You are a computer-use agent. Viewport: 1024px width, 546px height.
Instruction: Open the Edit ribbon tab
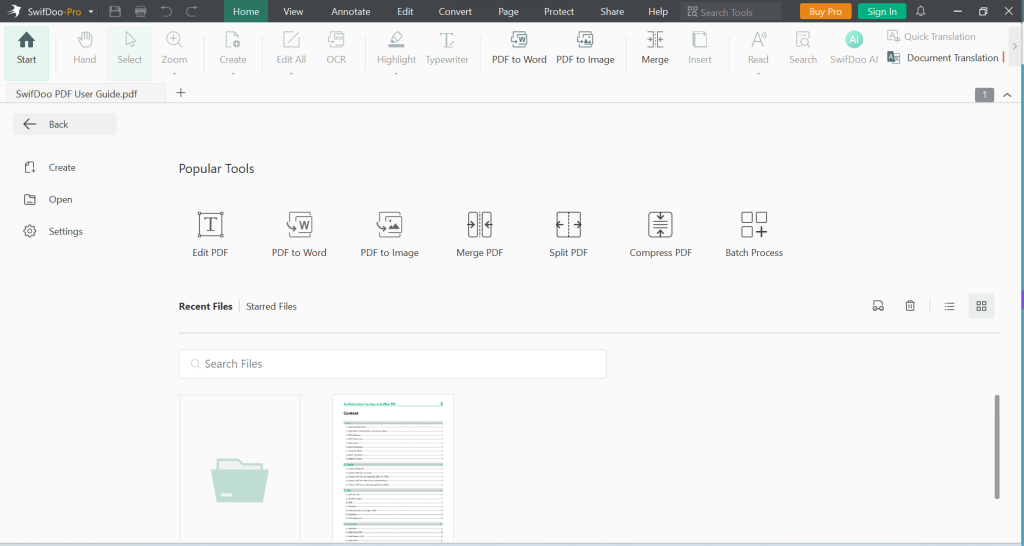(x=405, y=11)
